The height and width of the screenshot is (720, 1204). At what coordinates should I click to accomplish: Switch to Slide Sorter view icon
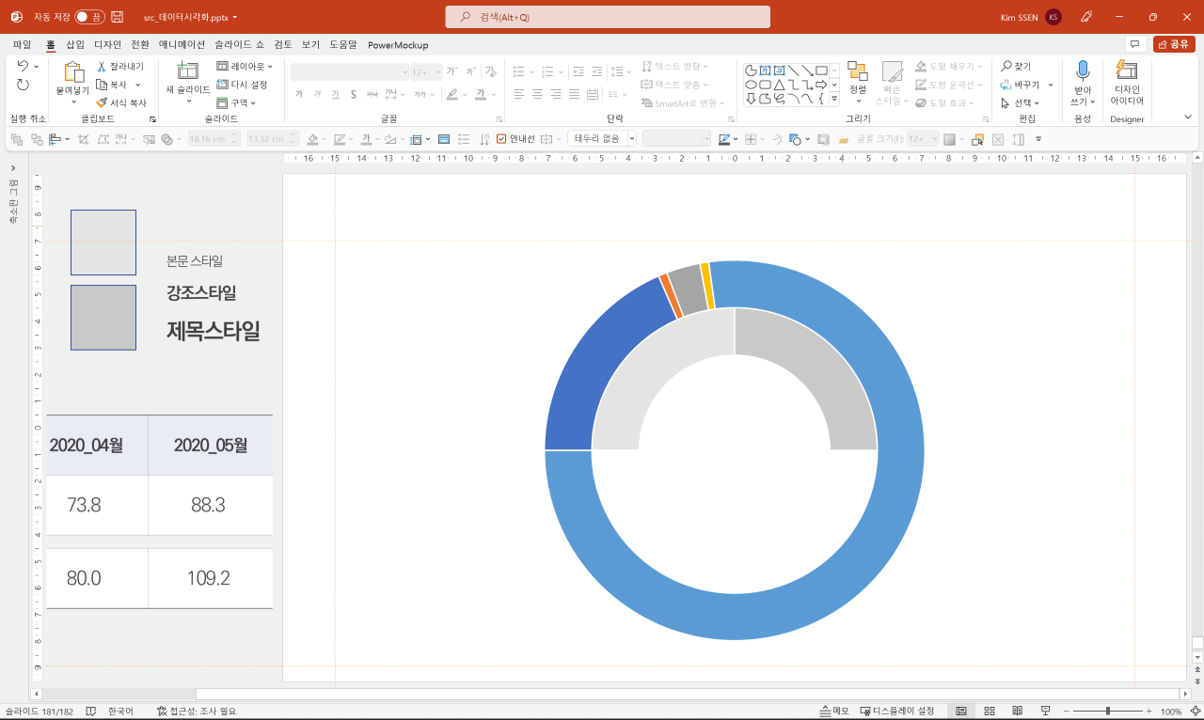(x=989, y=711)
